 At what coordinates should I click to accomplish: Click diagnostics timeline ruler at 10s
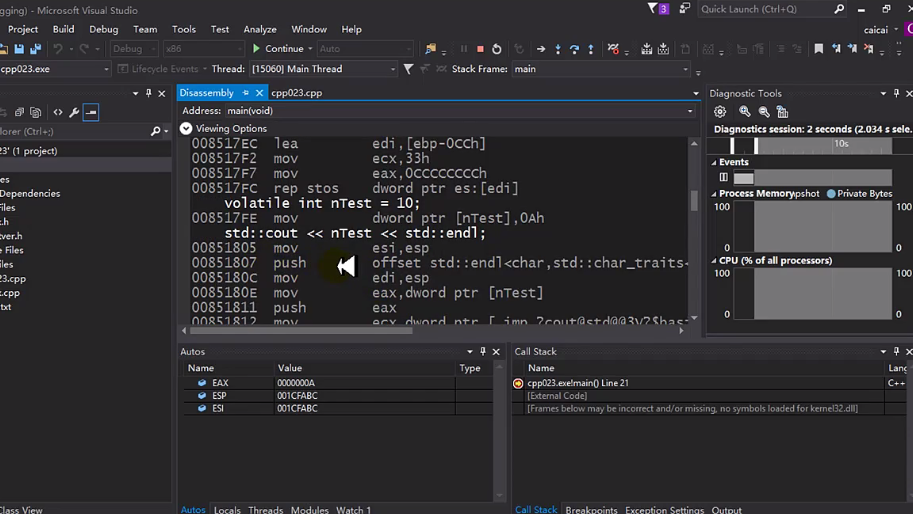coord(841,144)
